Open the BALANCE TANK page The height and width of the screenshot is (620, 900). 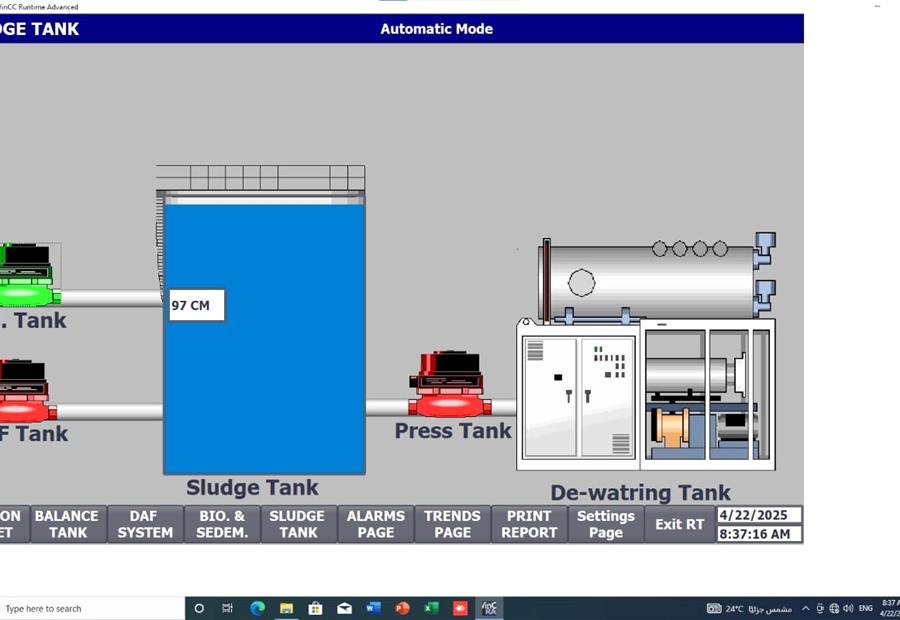point(67,524)
